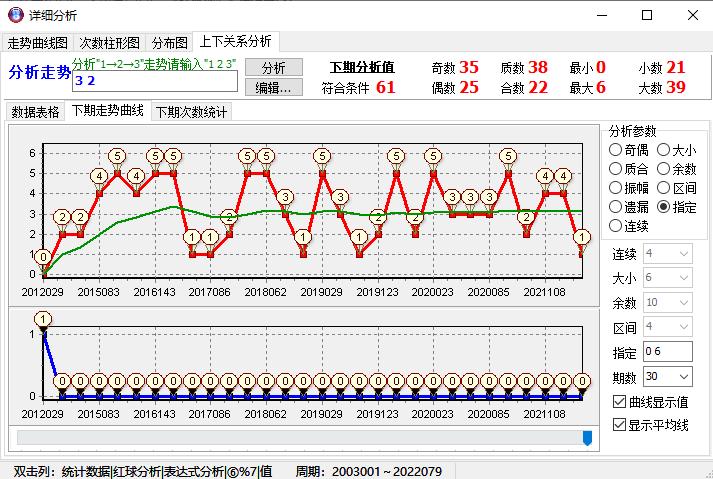The width and height of the screenshot is (713, 479).
Task: Click the 质数 value 38
Action: click(x=538, y=67)
